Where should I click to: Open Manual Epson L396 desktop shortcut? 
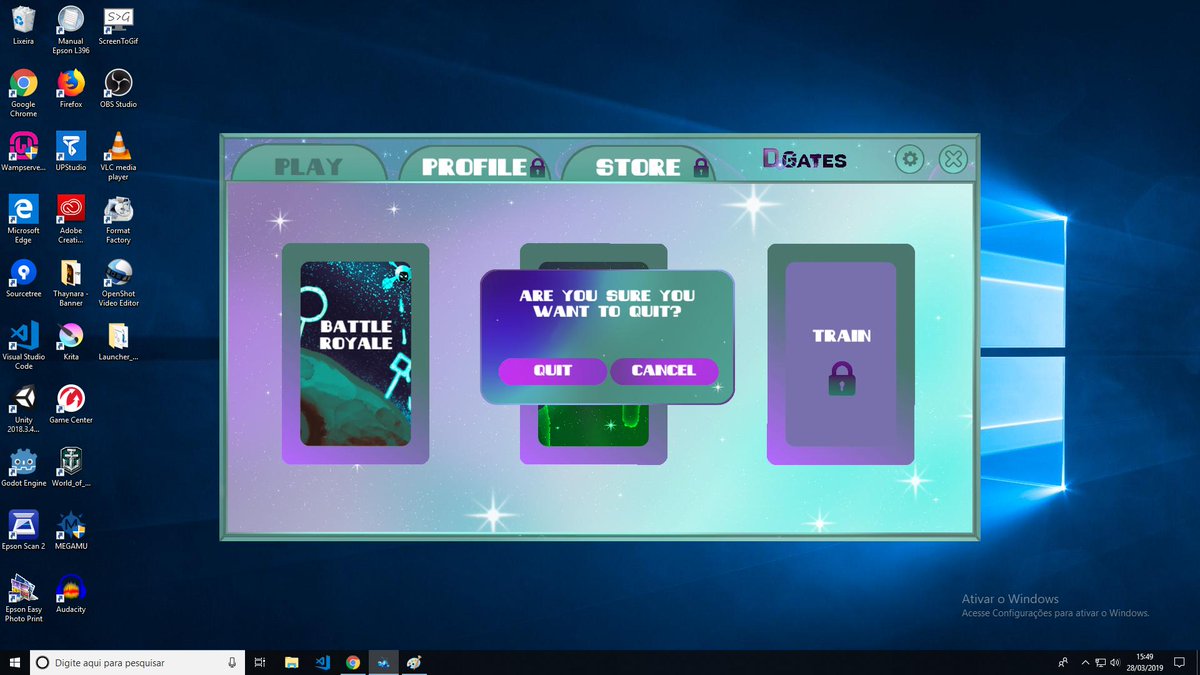tap(70, 31)
